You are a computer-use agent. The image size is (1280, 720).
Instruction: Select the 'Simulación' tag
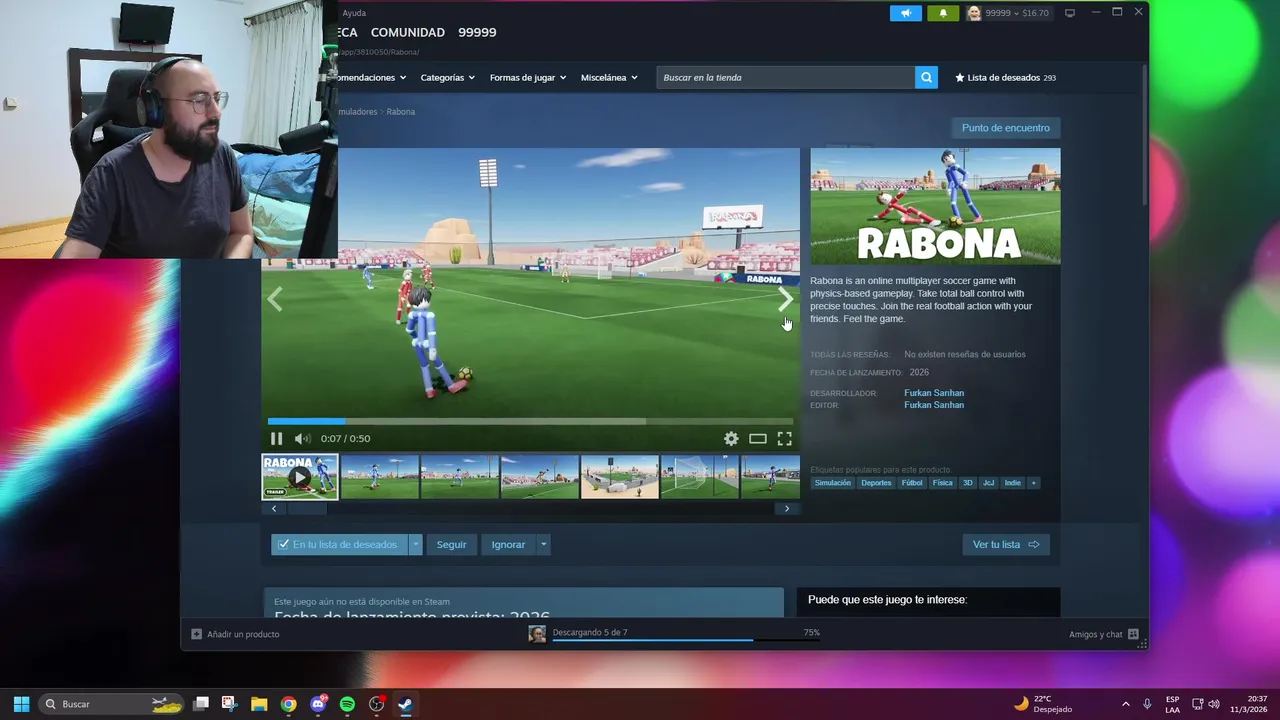coord(833,483)
